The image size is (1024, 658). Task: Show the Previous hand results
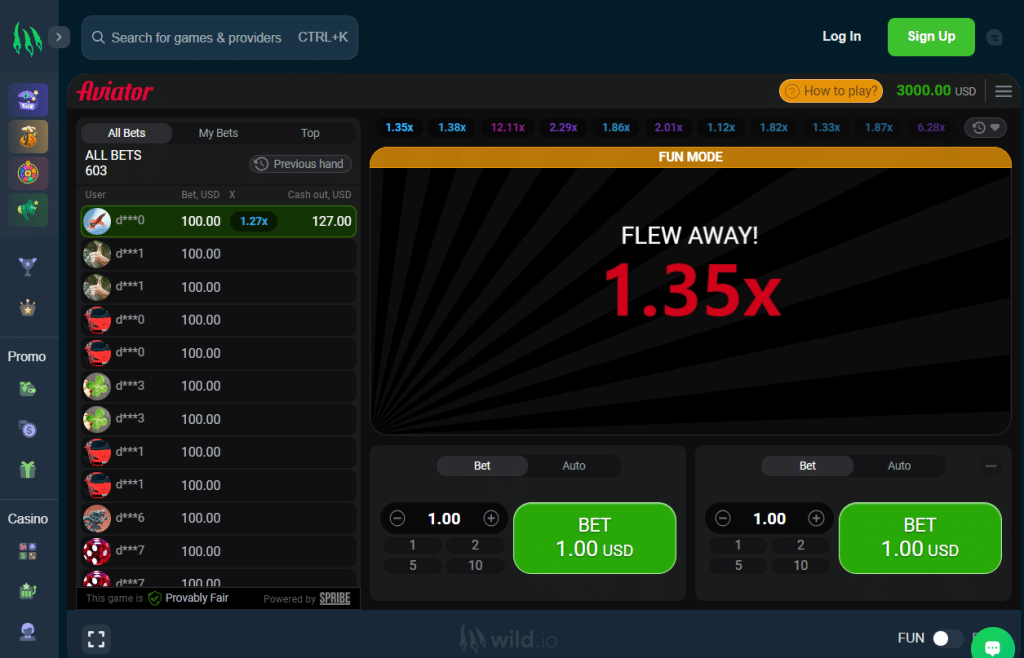point(300,164)
